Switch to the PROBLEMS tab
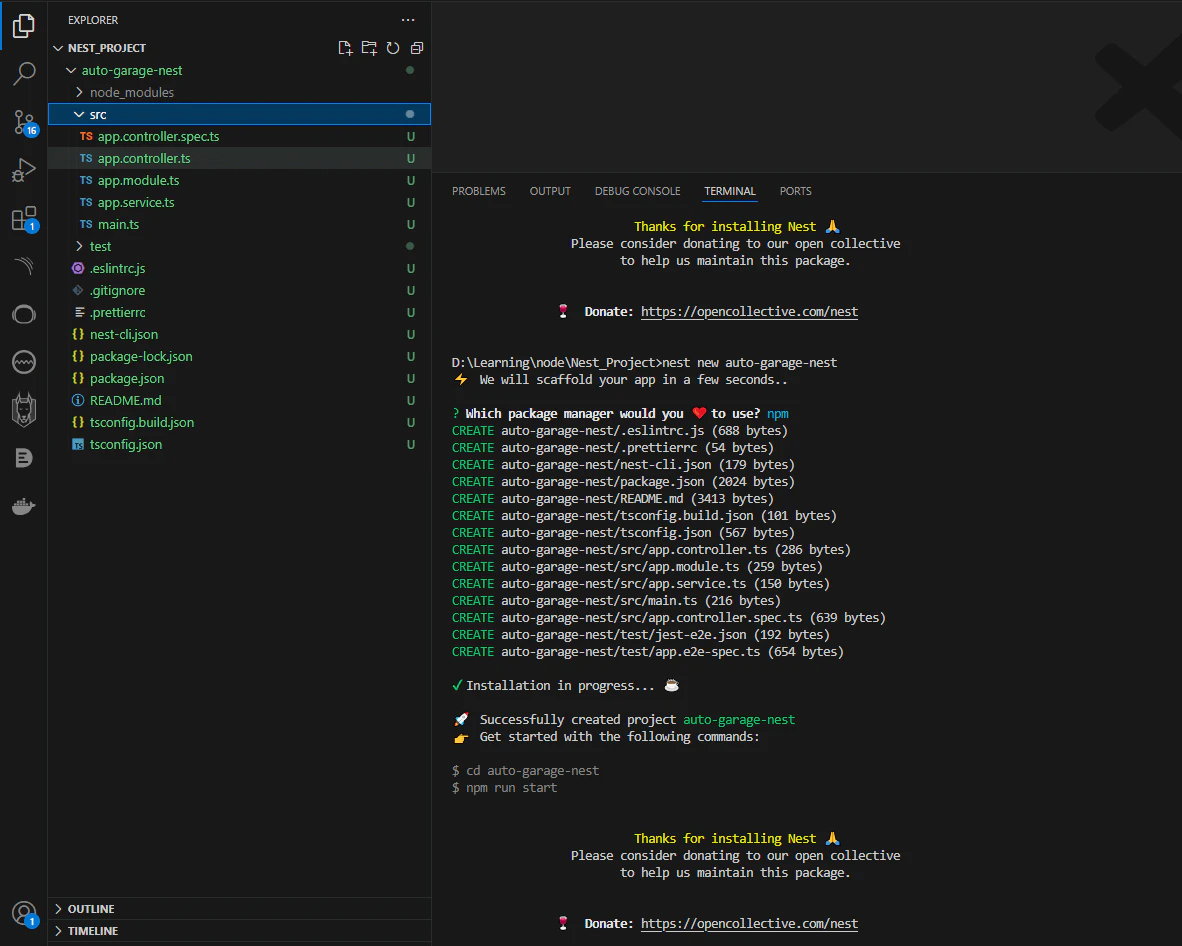 (478, 191)
